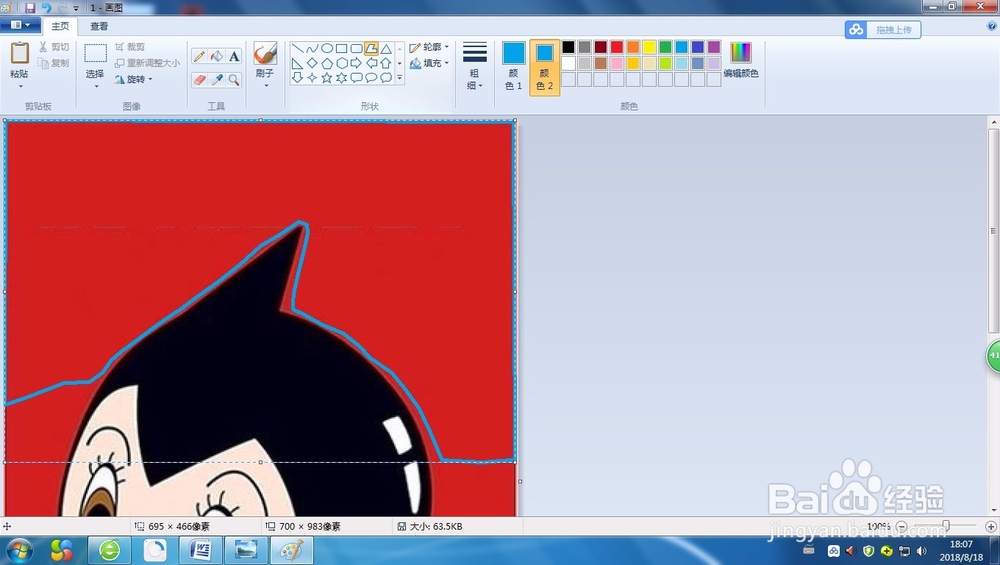Choose the Right triangle shape
Image resolution: width=1000 pixels, height=565 pixels.
(297, 63)
